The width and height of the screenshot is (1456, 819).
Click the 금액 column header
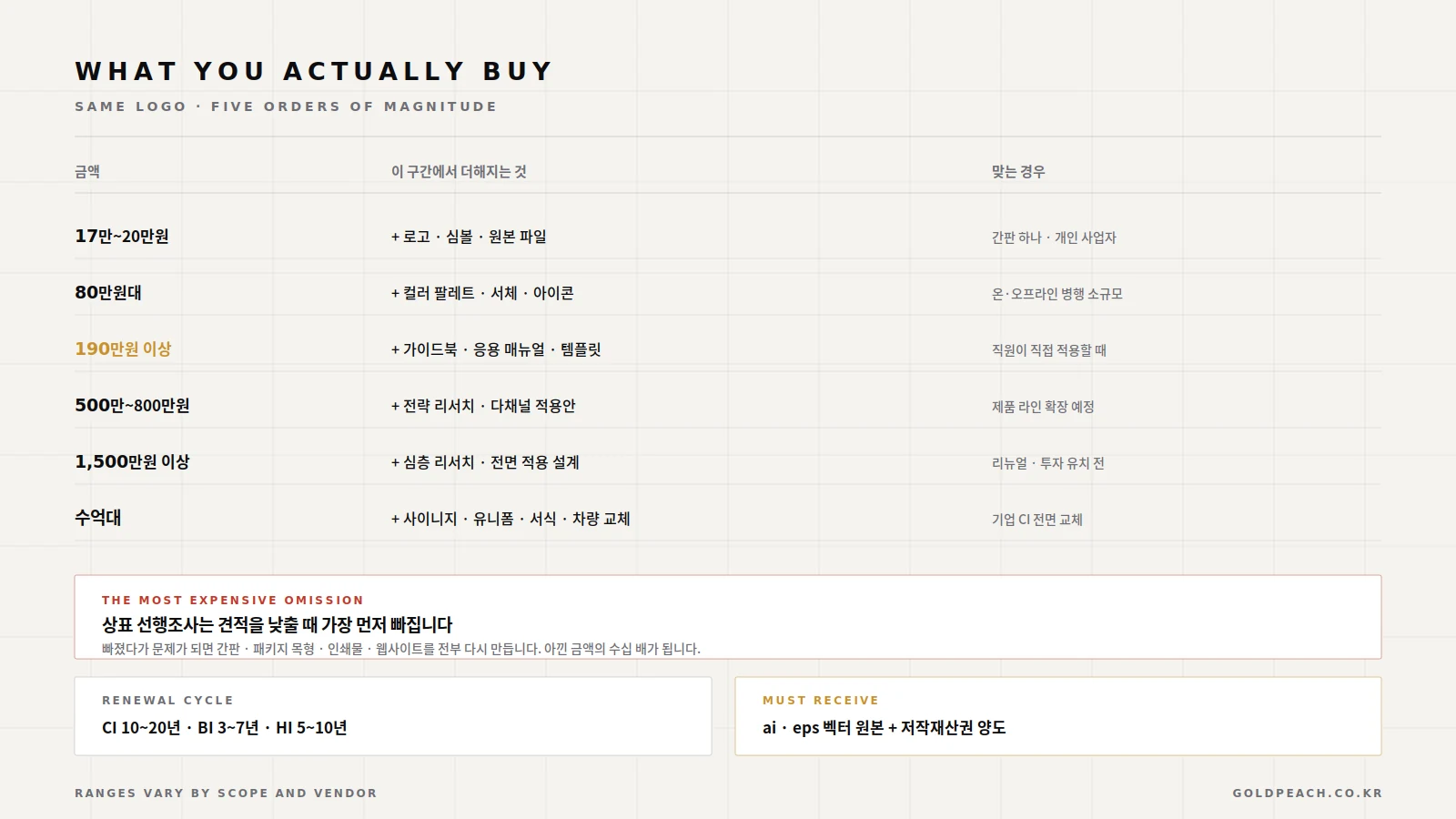pyautogui.click(x=87, y=171)
